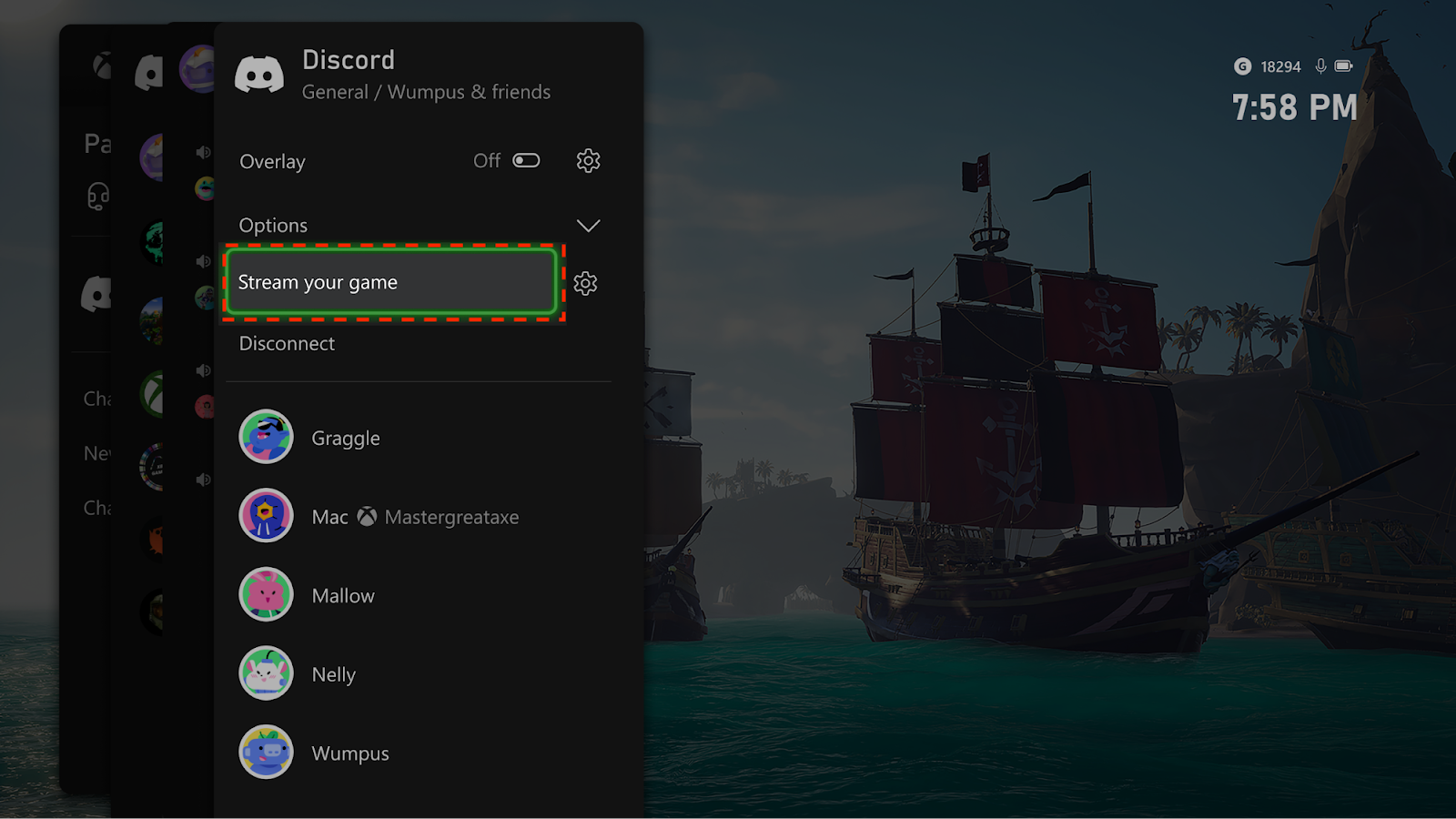Screen dimensions: 1456x819
Task: Click the Xbox logo beside Mastergreataxe
Action: click(x=367, y=517)
